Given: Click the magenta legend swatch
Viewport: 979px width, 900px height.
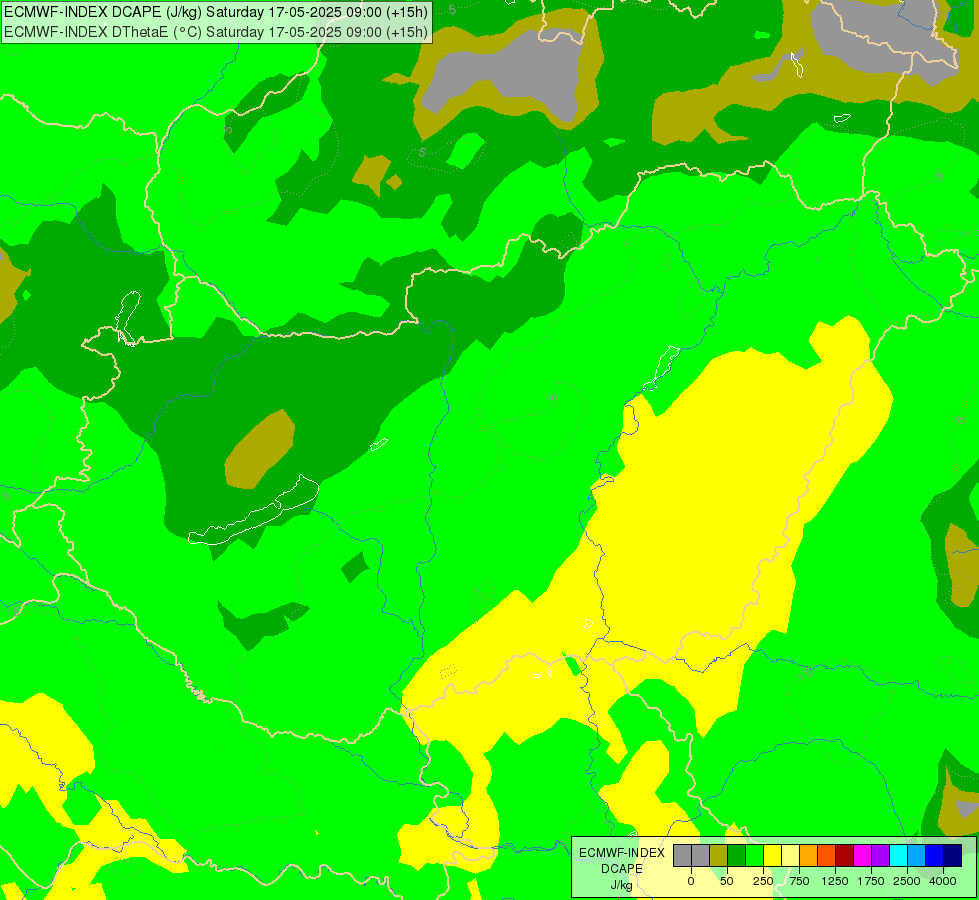Looking at the screenshot, I should [862, 856].
